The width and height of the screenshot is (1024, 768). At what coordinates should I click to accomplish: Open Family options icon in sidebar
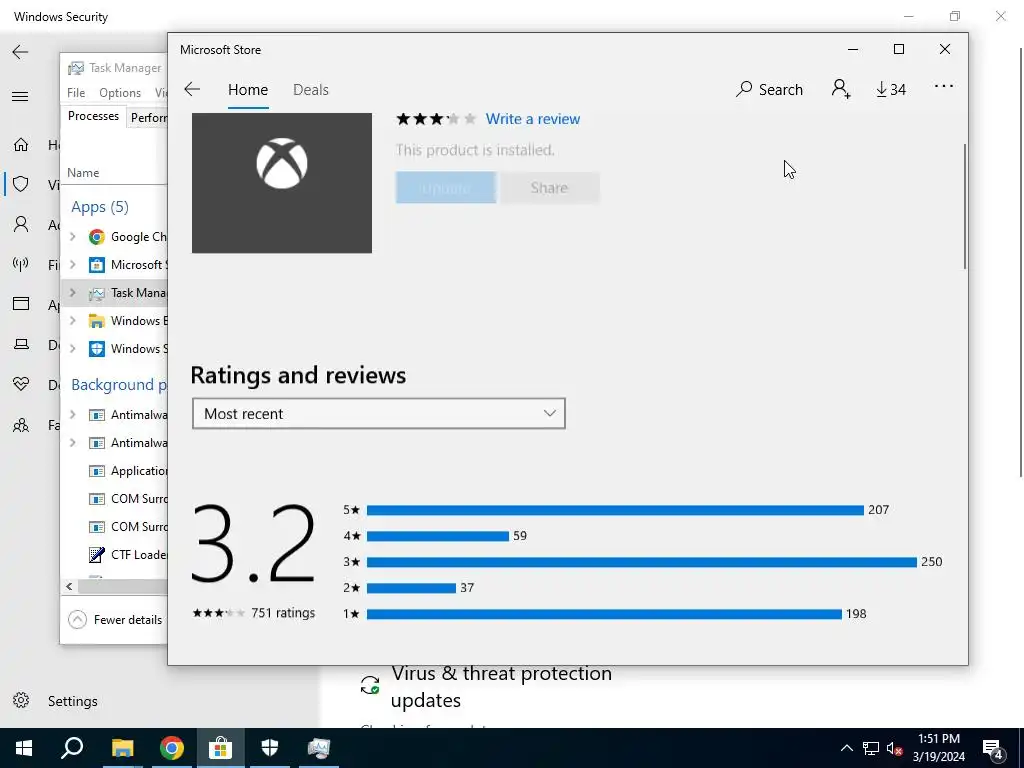[21, 425]
